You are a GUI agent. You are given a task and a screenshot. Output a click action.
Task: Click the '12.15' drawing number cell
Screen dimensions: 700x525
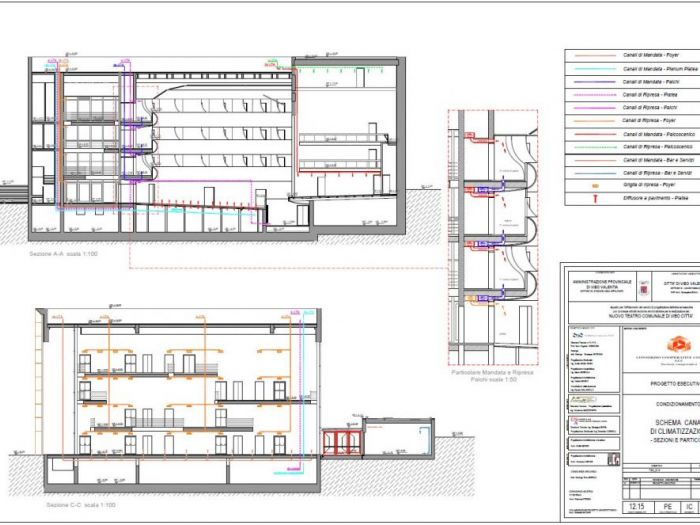pyautogui.click(x=637, y=507)
